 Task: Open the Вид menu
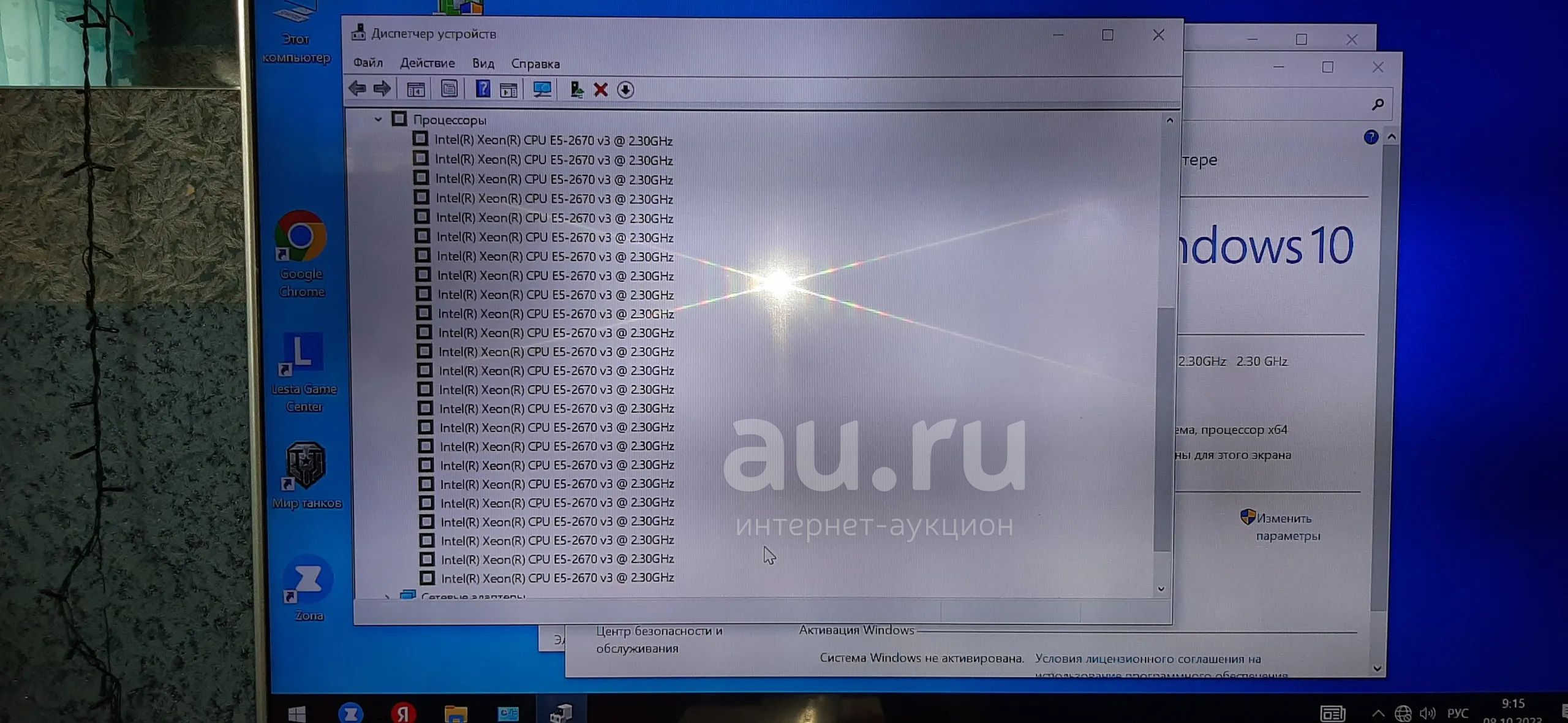coord(483,63)
